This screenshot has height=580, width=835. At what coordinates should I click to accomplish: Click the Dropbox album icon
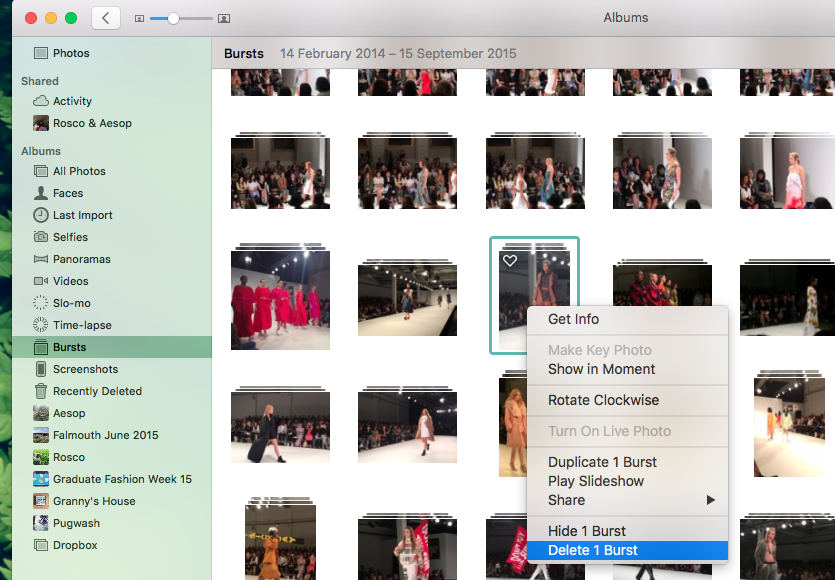(40, 545)
